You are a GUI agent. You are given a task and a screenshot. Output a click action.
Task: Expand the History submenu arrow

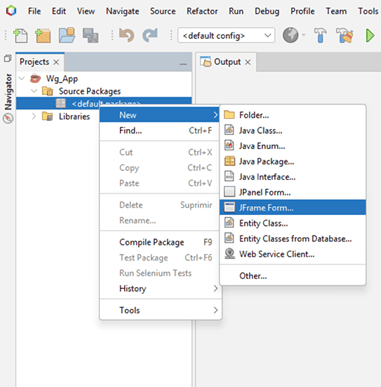215,288
